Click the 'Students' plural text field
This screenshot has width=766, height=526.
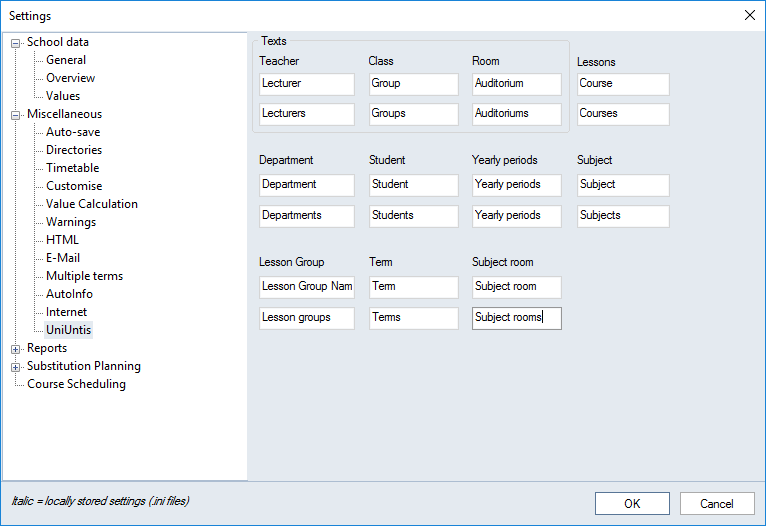(413, 216)
